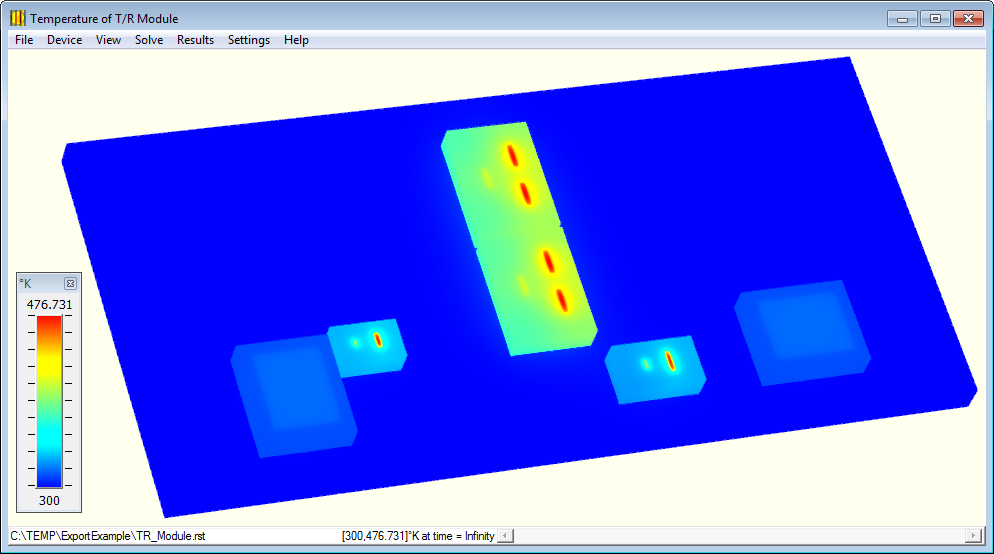Click the top red hotspot on central chip
The image size is (994, 554).
512,155
